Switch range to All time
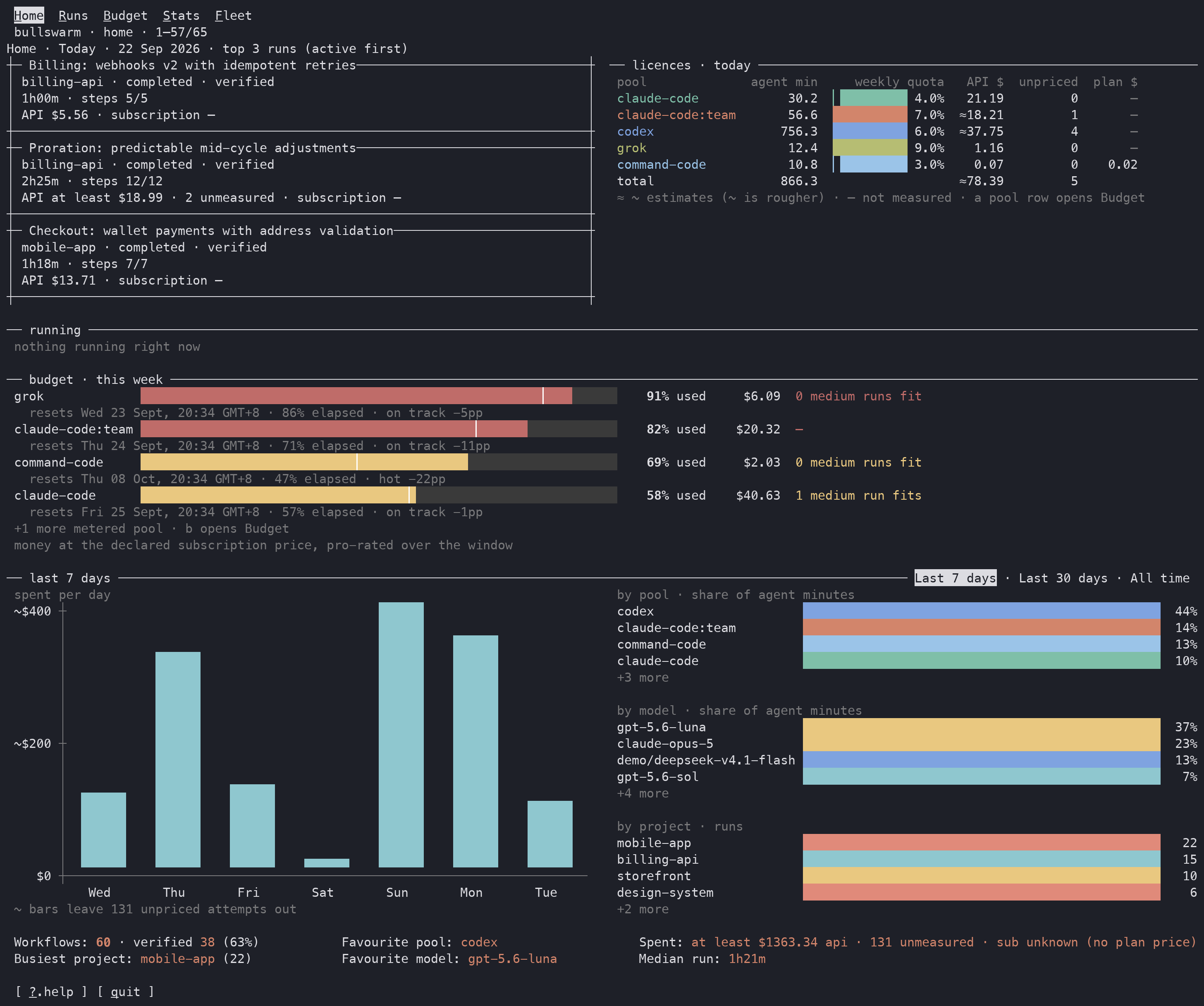1204x1006 pixels. (1159, 578)
